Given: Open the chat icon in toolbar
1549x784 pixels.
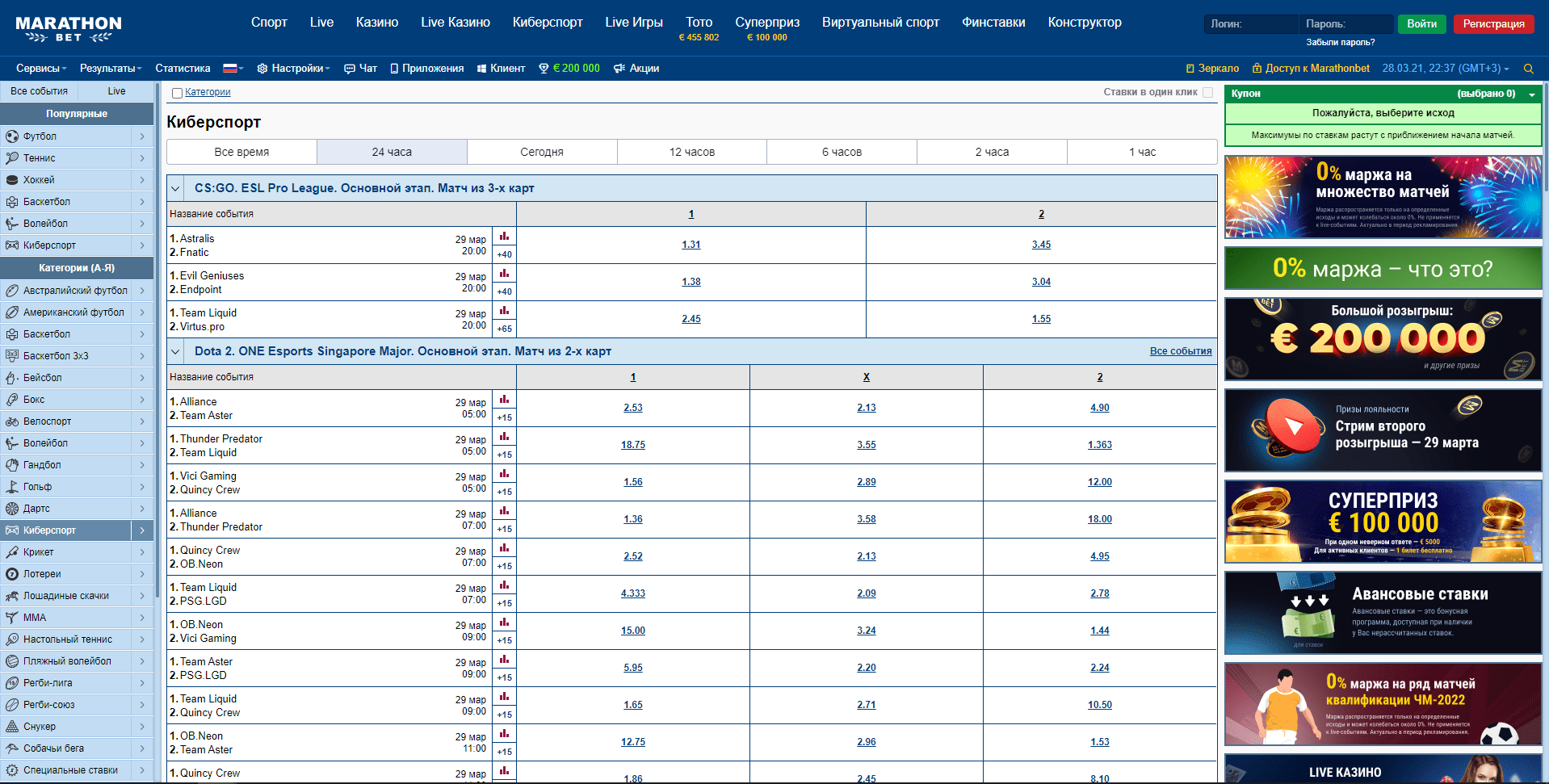Looking at the screenshot, I should pyautogui.click(x=350, y=69).
